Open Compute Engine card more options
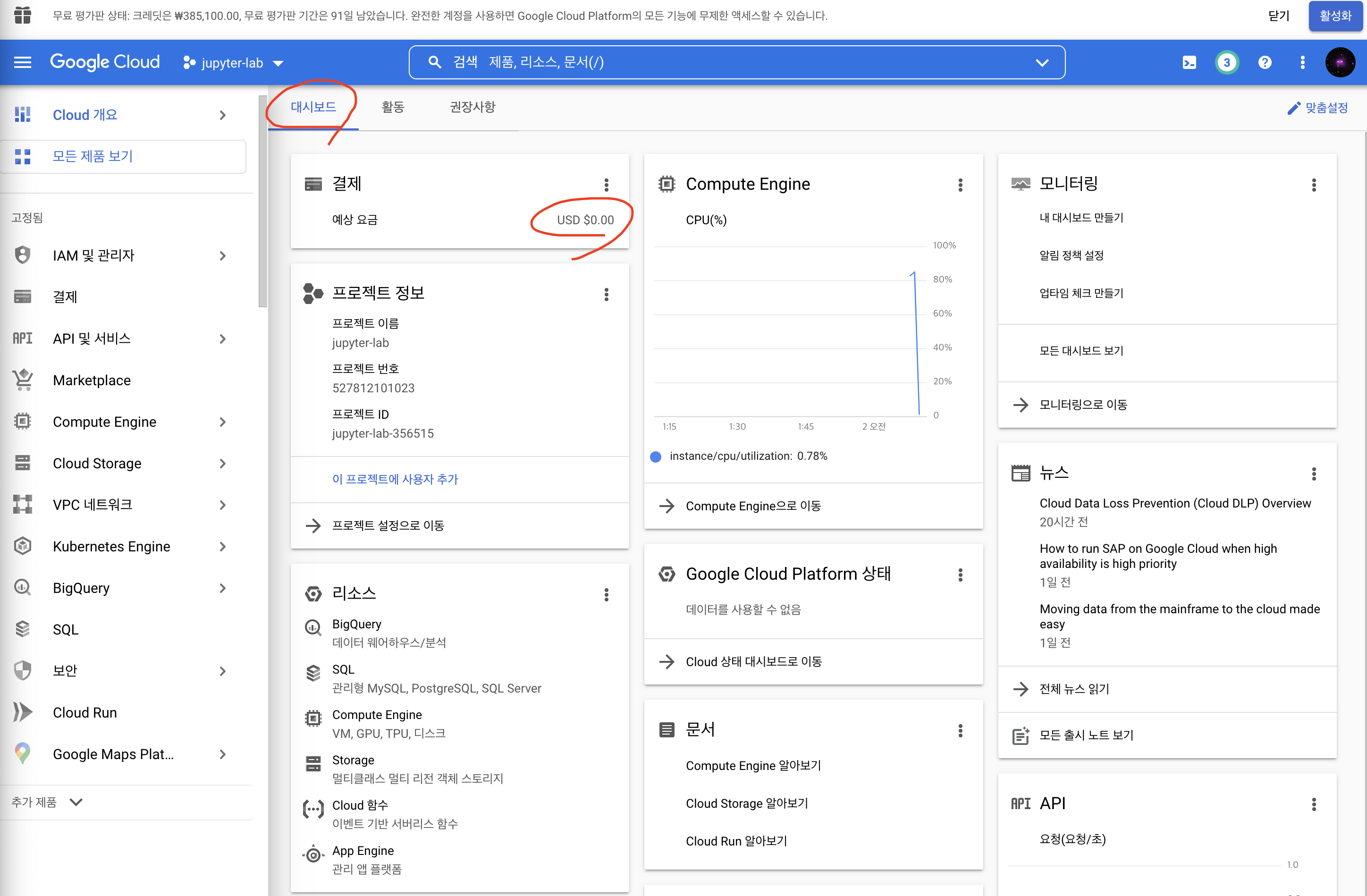The width and height of the screenshot is (1367, 896). pyautogui.click(x=960, y=185)
